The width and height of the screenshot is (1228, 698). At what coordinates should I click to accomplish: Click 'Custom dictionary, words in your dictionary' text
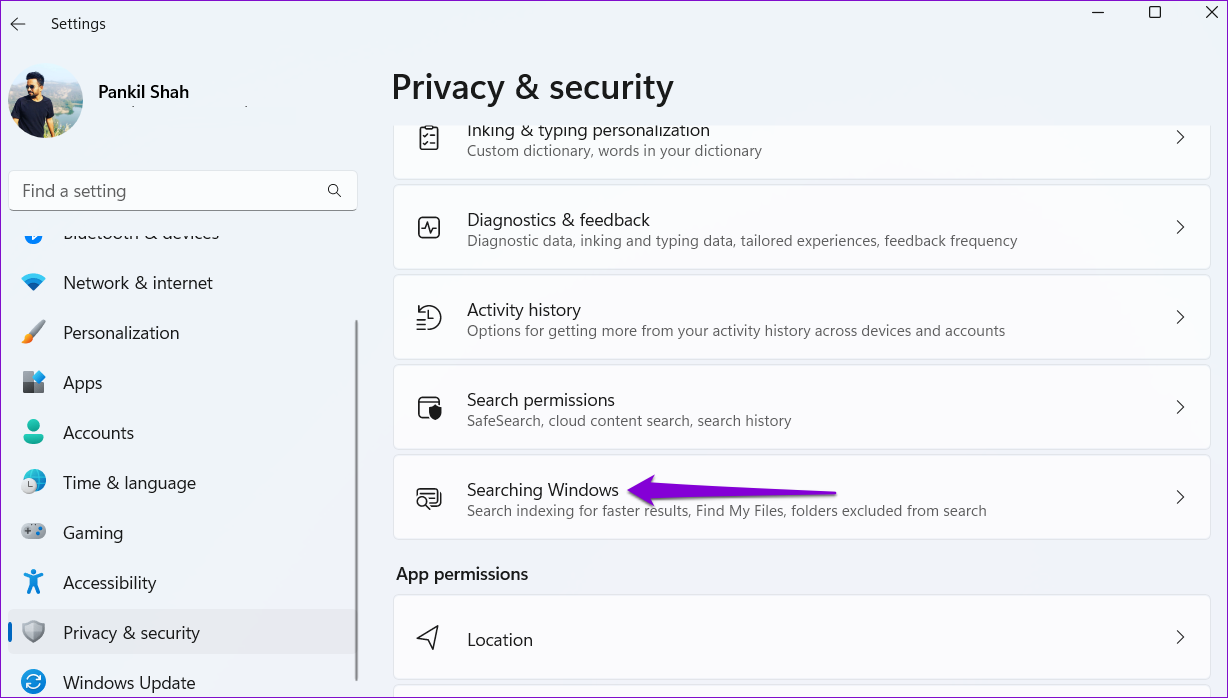click(614, 151)
